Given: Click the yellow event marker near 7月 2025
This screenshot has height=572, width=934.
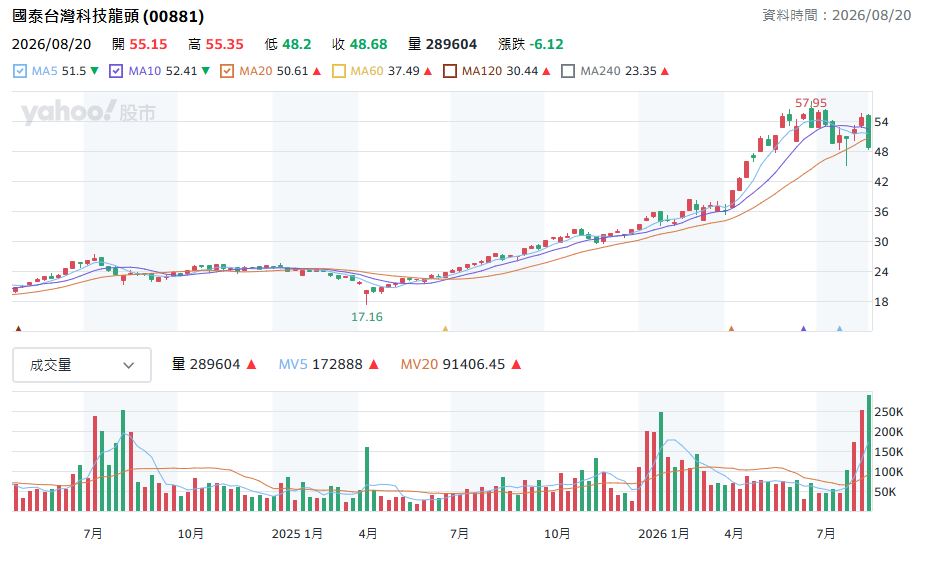Looking at the screenshot, I should (445, 328).
